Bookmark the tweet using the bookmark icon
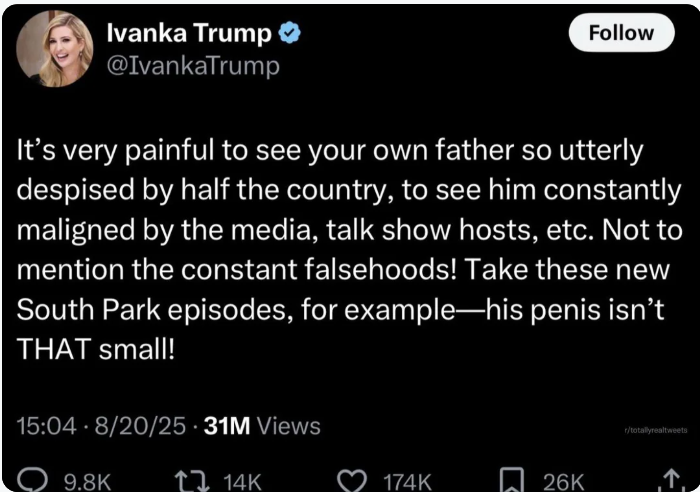Viewport: 700px width, 492px height. (x=511, y=480)
